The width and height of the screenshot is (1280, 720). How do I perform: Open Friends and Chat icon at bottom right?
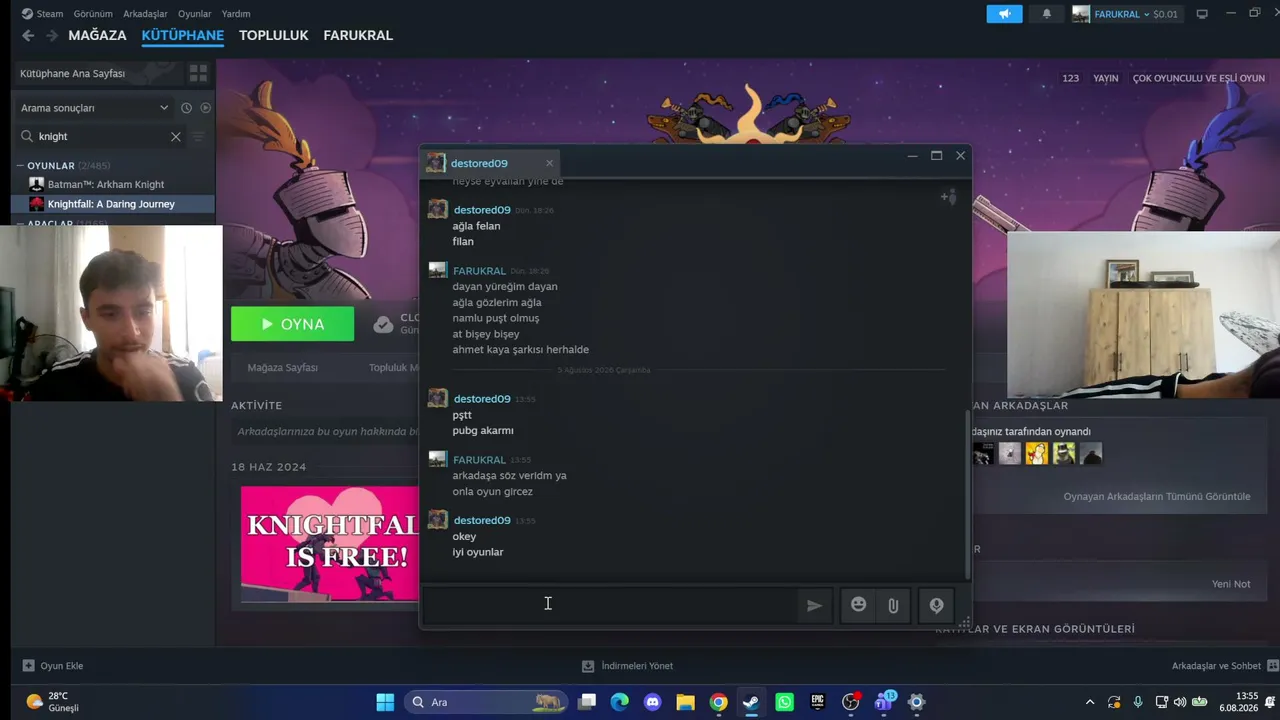pyautogui.click(x=1272, y=666)
